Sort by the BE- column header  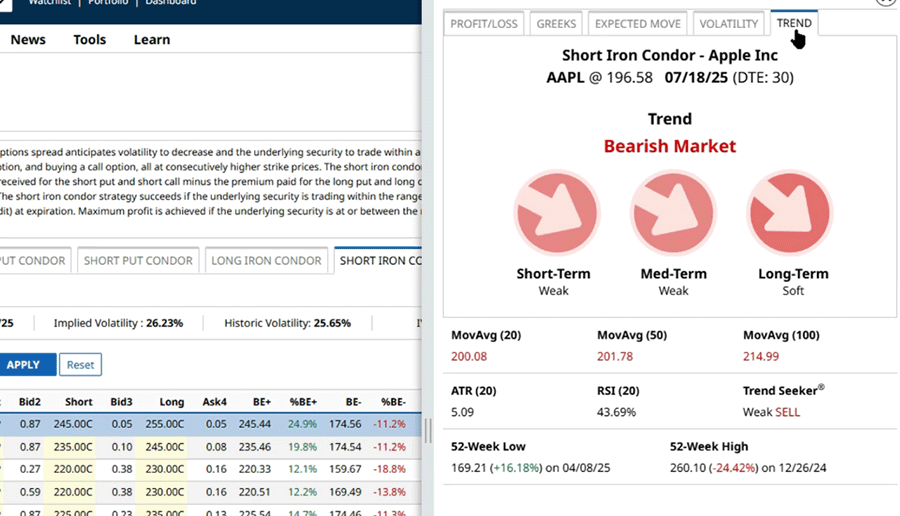point(353,402)
